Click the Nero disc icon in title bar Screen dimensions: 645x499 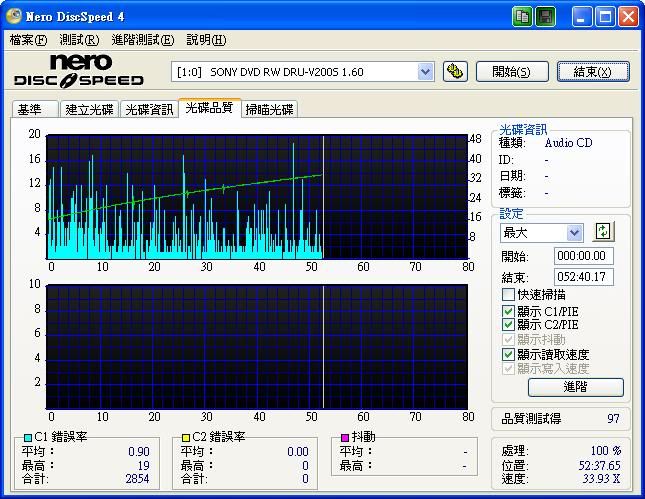14,16
